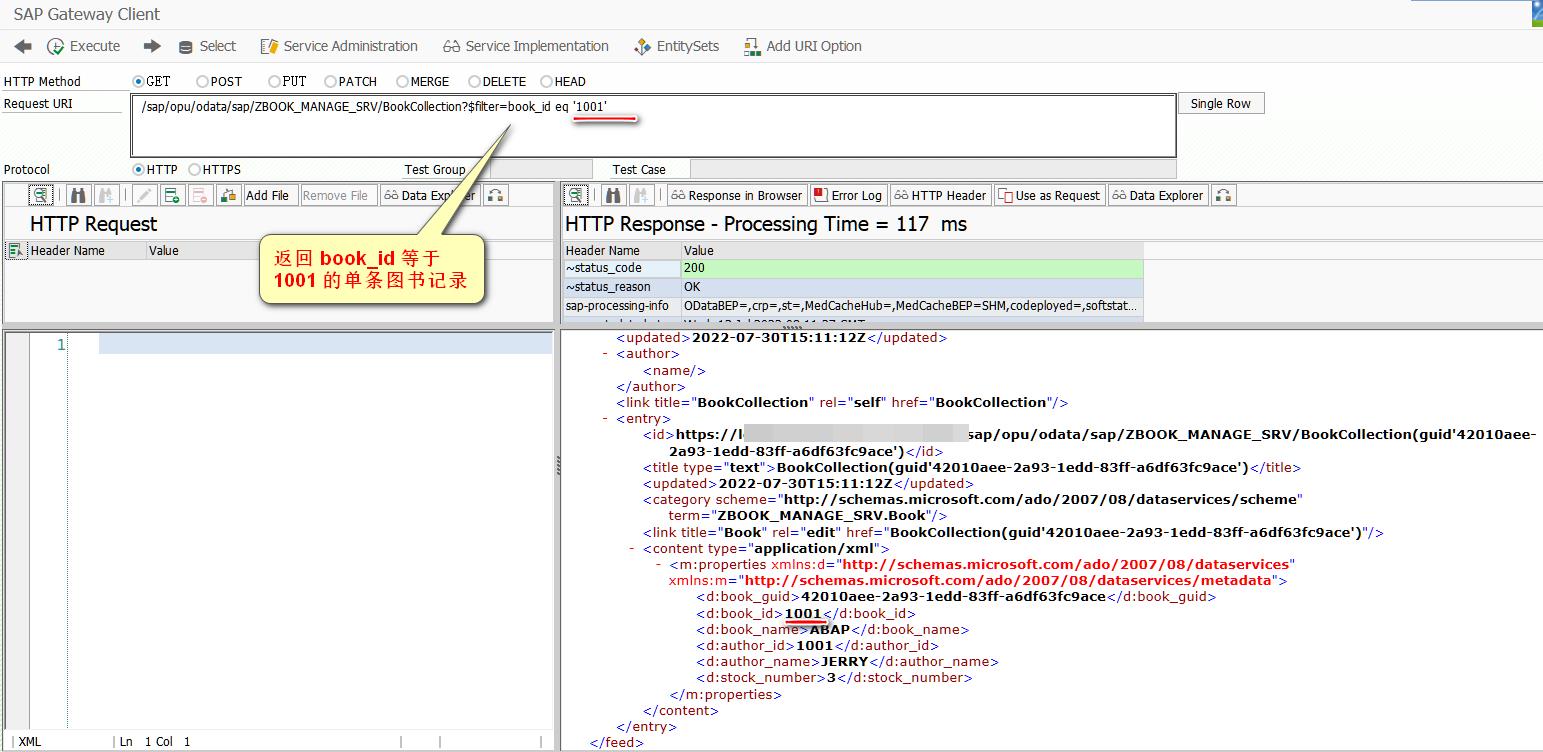Click Find Next icon in HTTP Request toolbar
1543x752 pixels.
click(105, 196)
